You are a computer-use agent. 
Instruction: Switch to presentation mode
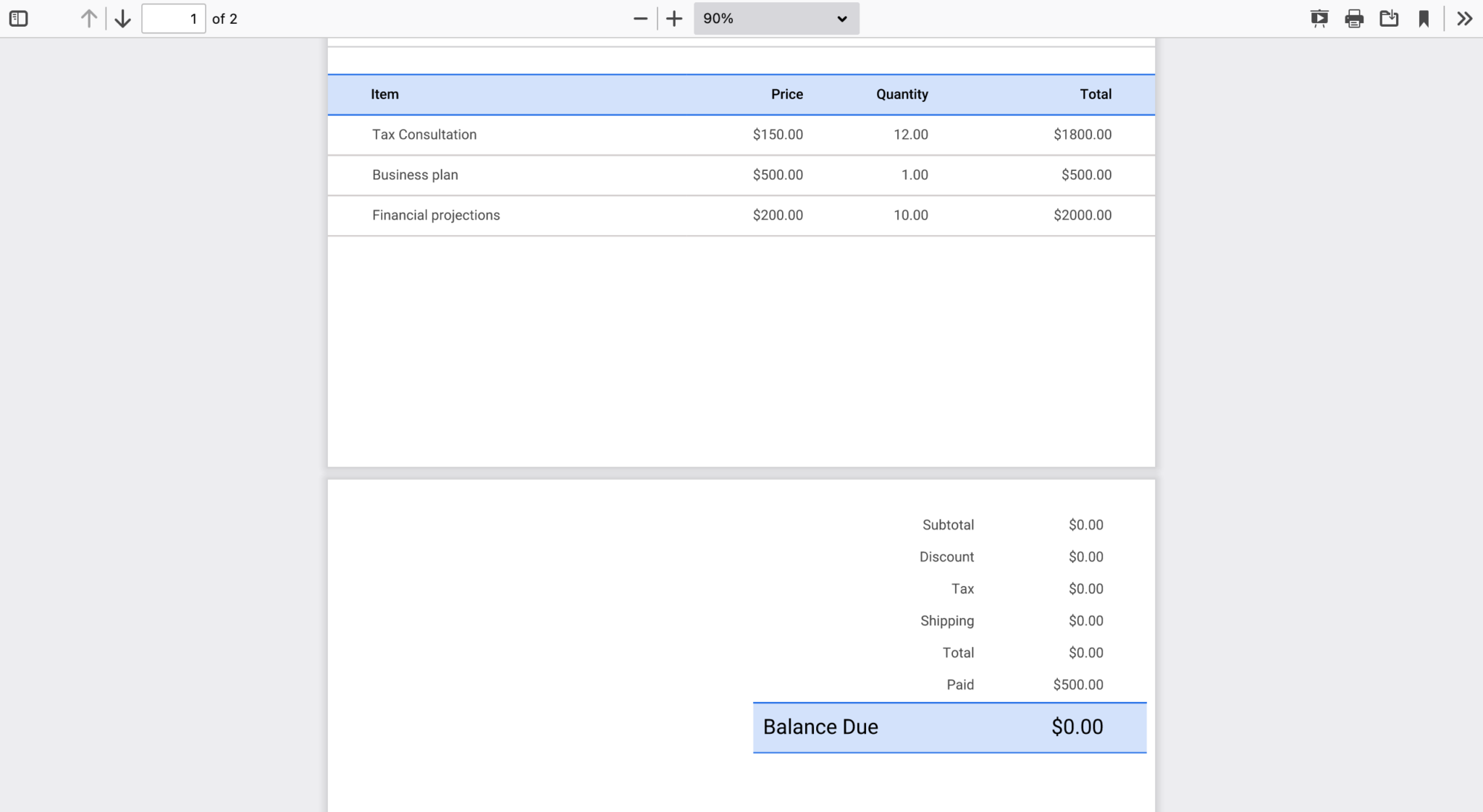(x=1319, y=18)
